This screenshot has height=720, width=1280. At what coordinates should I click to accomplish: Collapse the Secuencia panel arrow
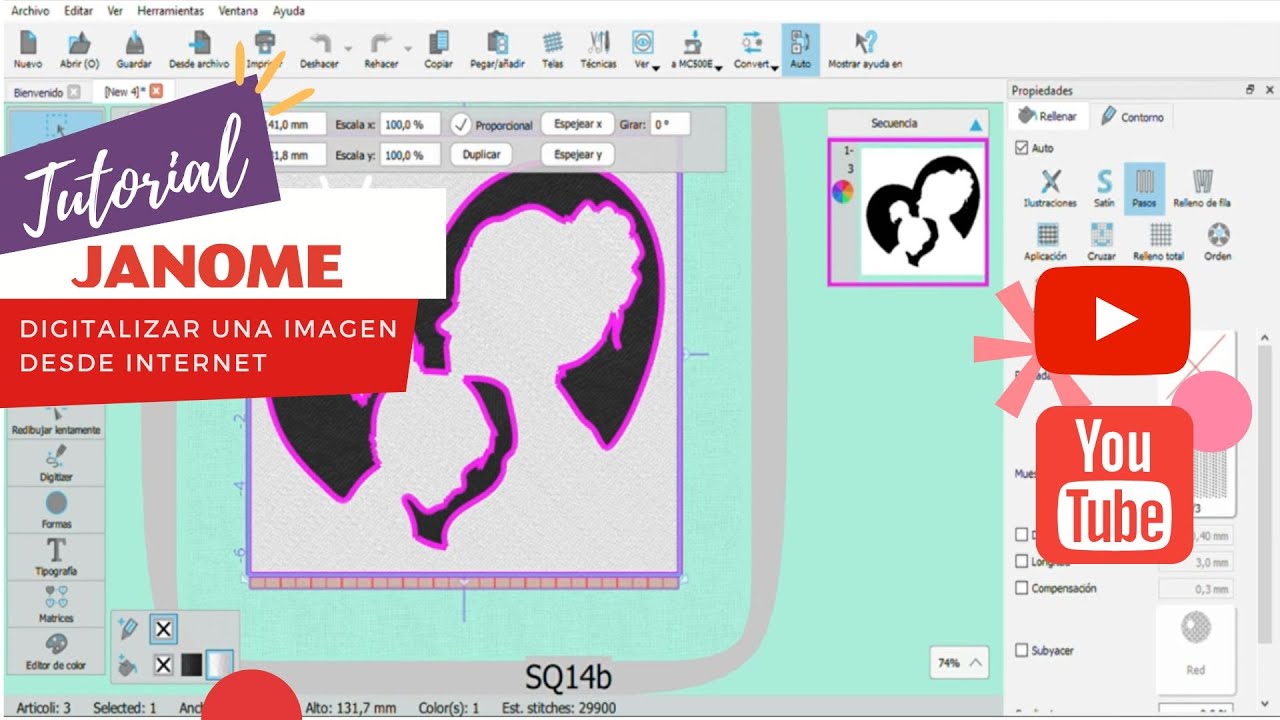pos(976,124)
